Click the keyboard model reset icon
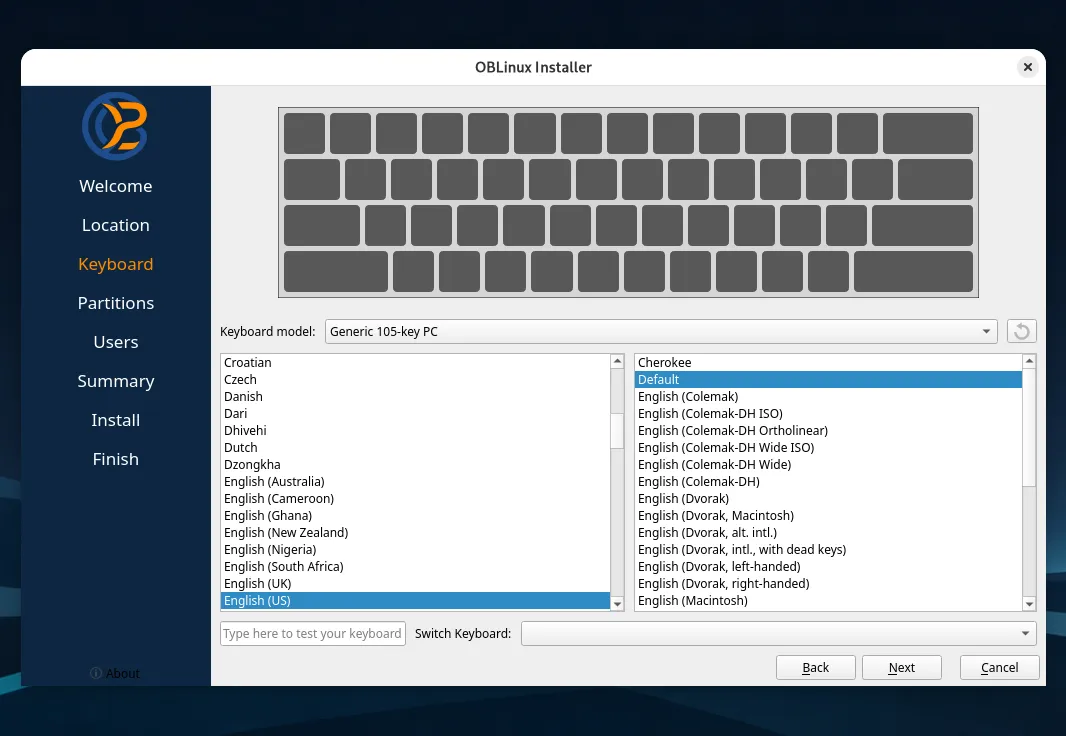The image size is (1066, 736). 1021,332
